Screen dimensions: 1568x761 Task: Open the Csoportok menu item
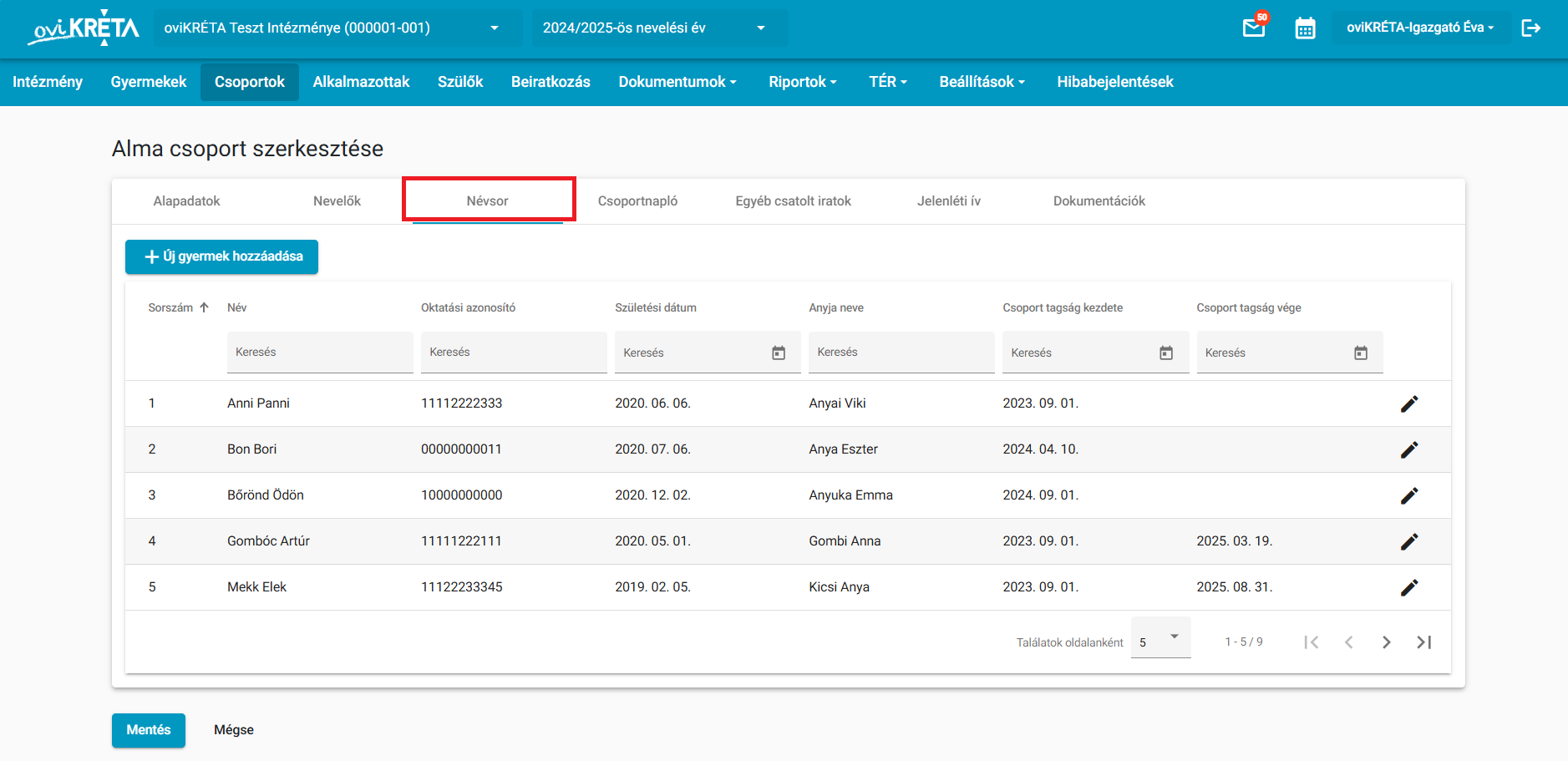250,82
